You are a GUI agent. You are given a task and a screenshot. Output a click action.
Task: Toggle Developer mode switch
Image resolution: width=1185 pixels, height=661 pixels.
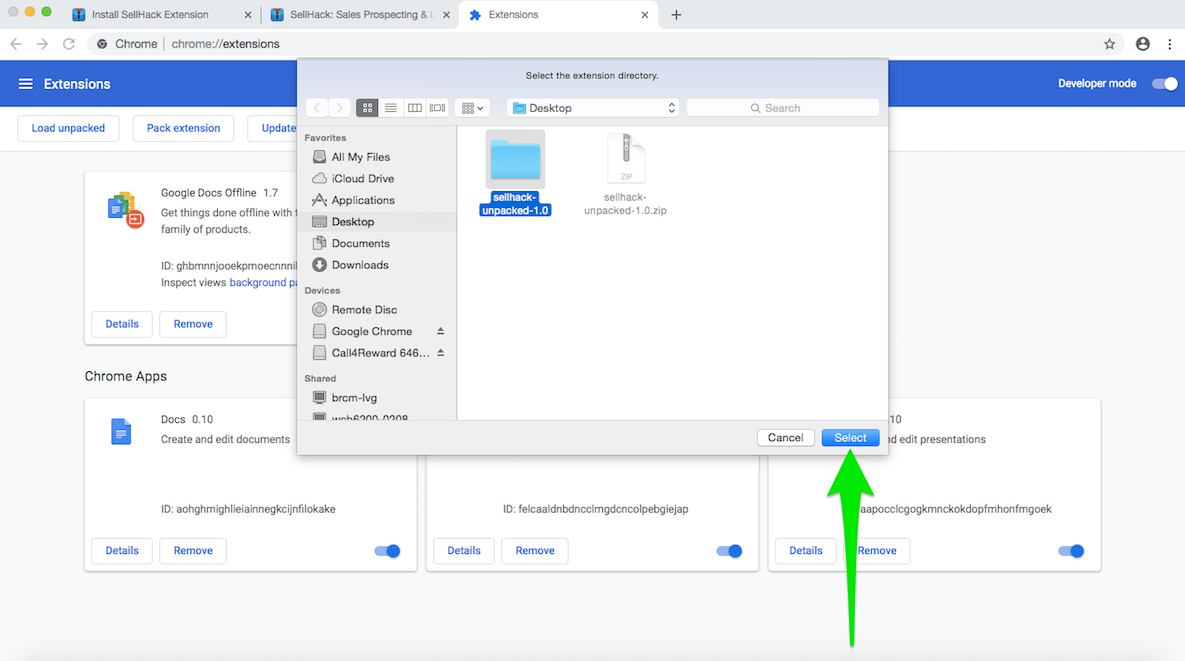click(x=1165, y=84)
